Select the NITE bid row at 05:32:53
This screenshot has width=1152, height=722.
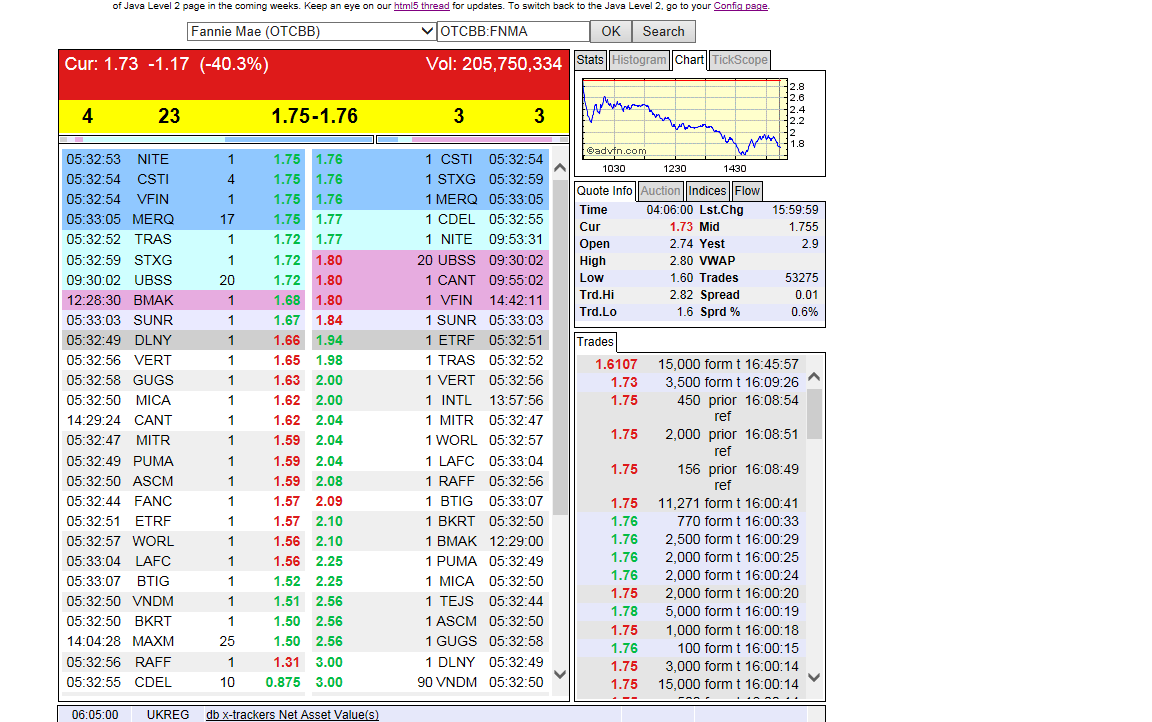(184, 159)
